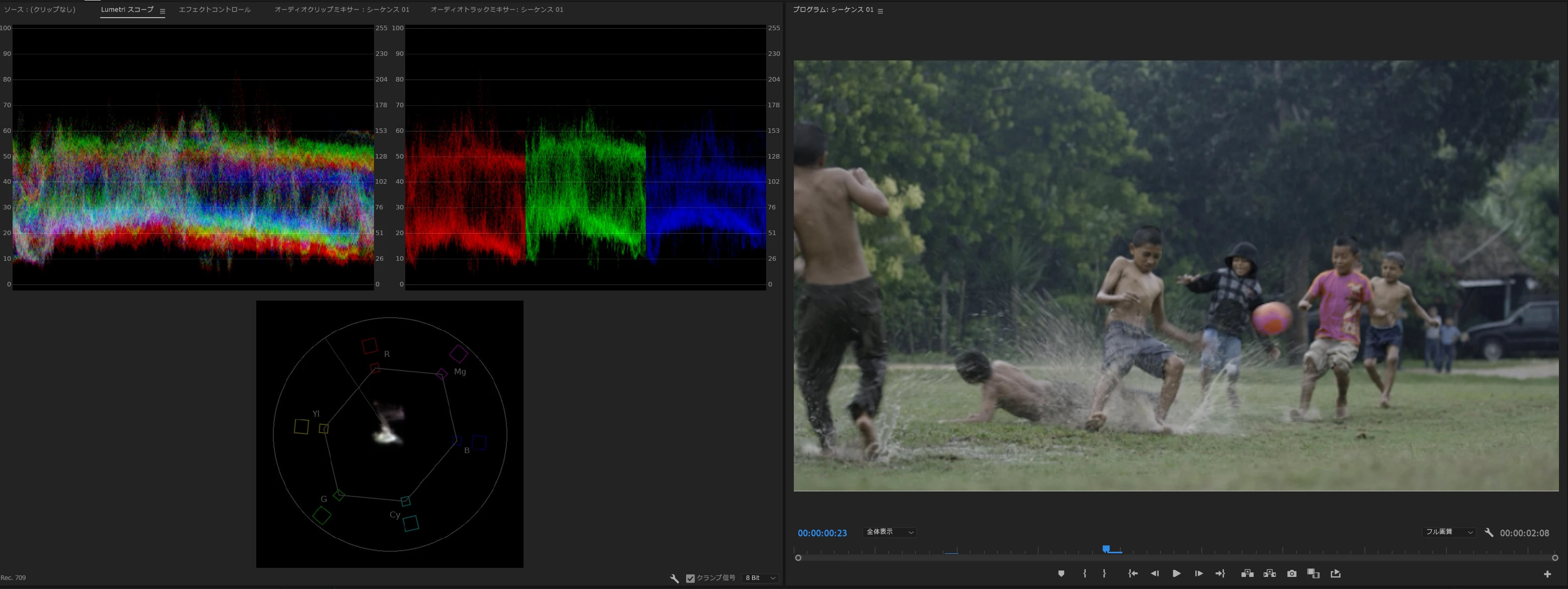Screen dimensions: 1568x589
Task: Switch to エフェクトコントロール tab
Action: 214,10
